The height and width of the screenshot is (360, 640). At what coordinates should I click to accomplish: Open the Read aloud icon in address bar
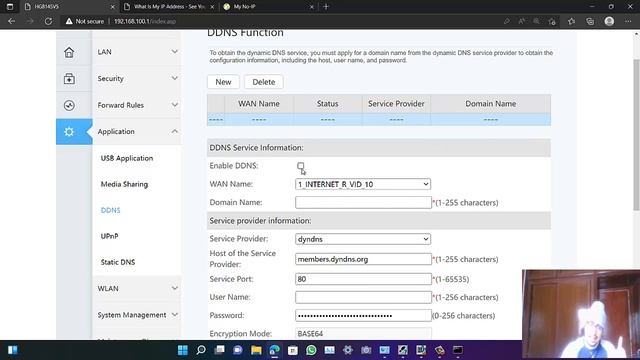(x=522, y=21)
